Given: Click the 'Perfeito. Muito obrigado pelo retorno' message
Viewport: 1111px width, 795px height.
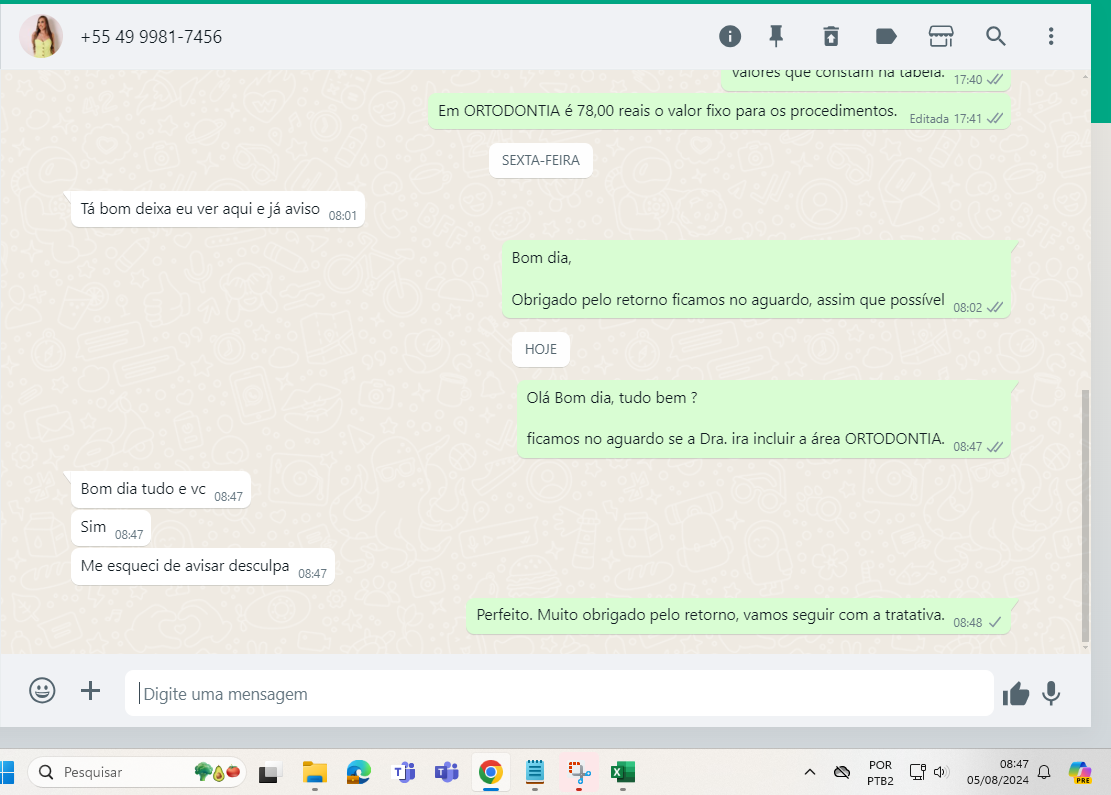Looking at the screenshot, I should 738,616.
